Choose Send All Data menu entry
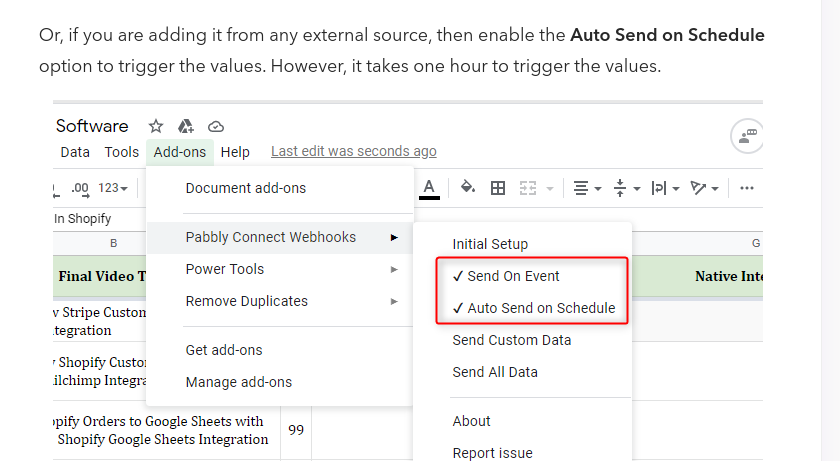The image size is (840, 461). tap(495, 372)
